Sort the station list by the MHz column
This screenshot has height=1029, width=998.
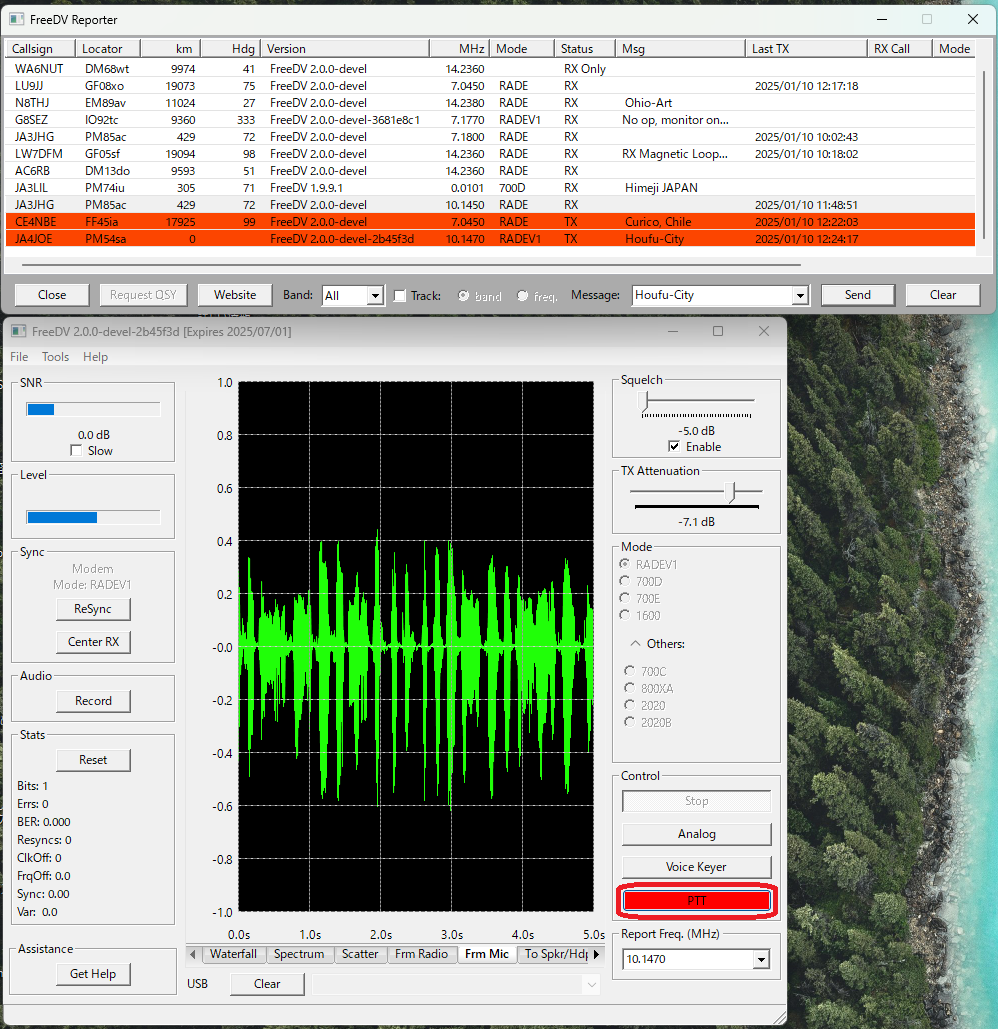point(460,49)
